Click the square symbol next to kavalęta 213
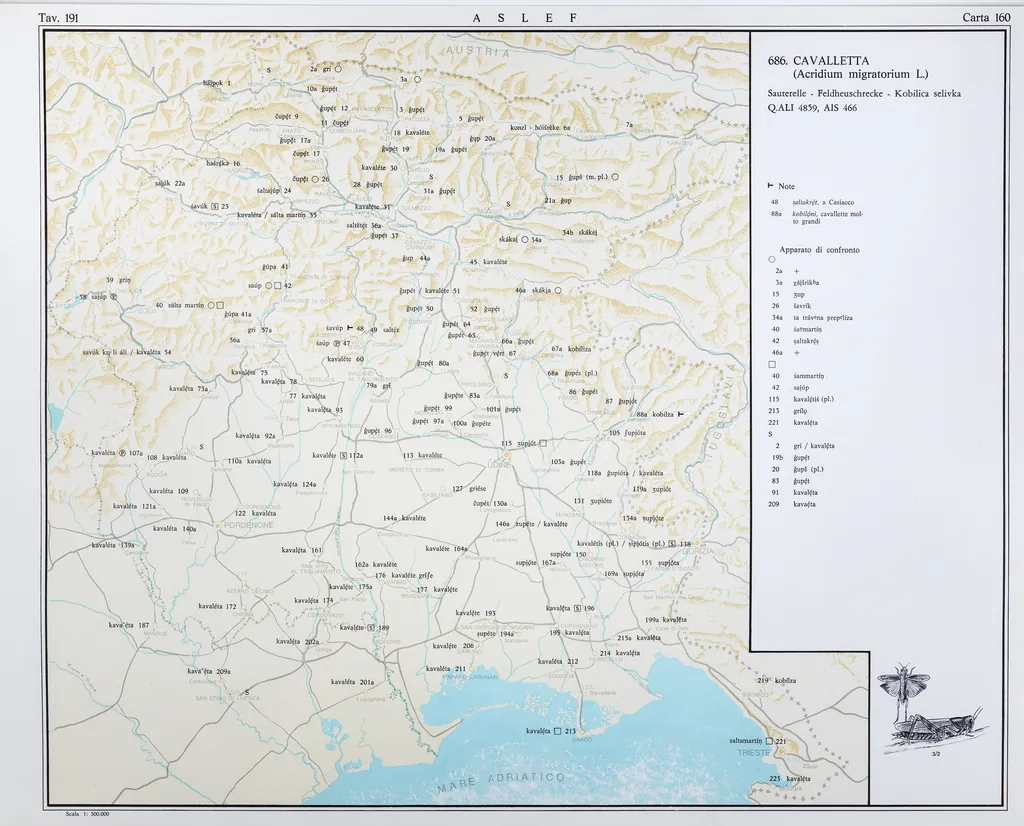This screenshot has height=826, width=1024. pyautogui.click(x=557, y=731)
